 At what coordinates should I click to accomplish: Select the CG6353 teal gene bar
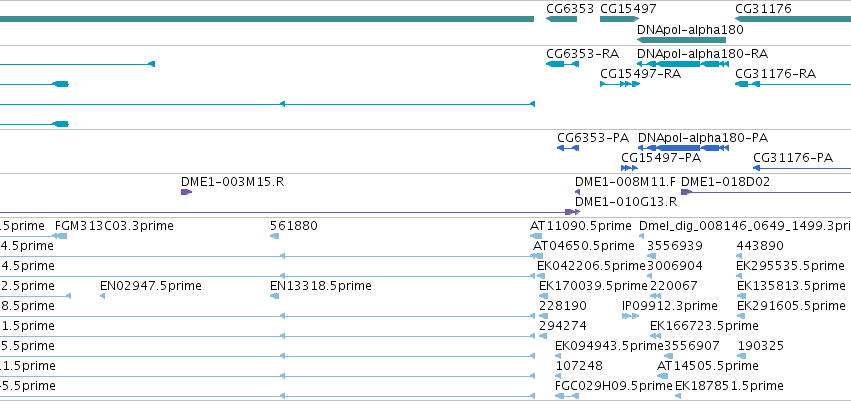(x=561, y=19)
